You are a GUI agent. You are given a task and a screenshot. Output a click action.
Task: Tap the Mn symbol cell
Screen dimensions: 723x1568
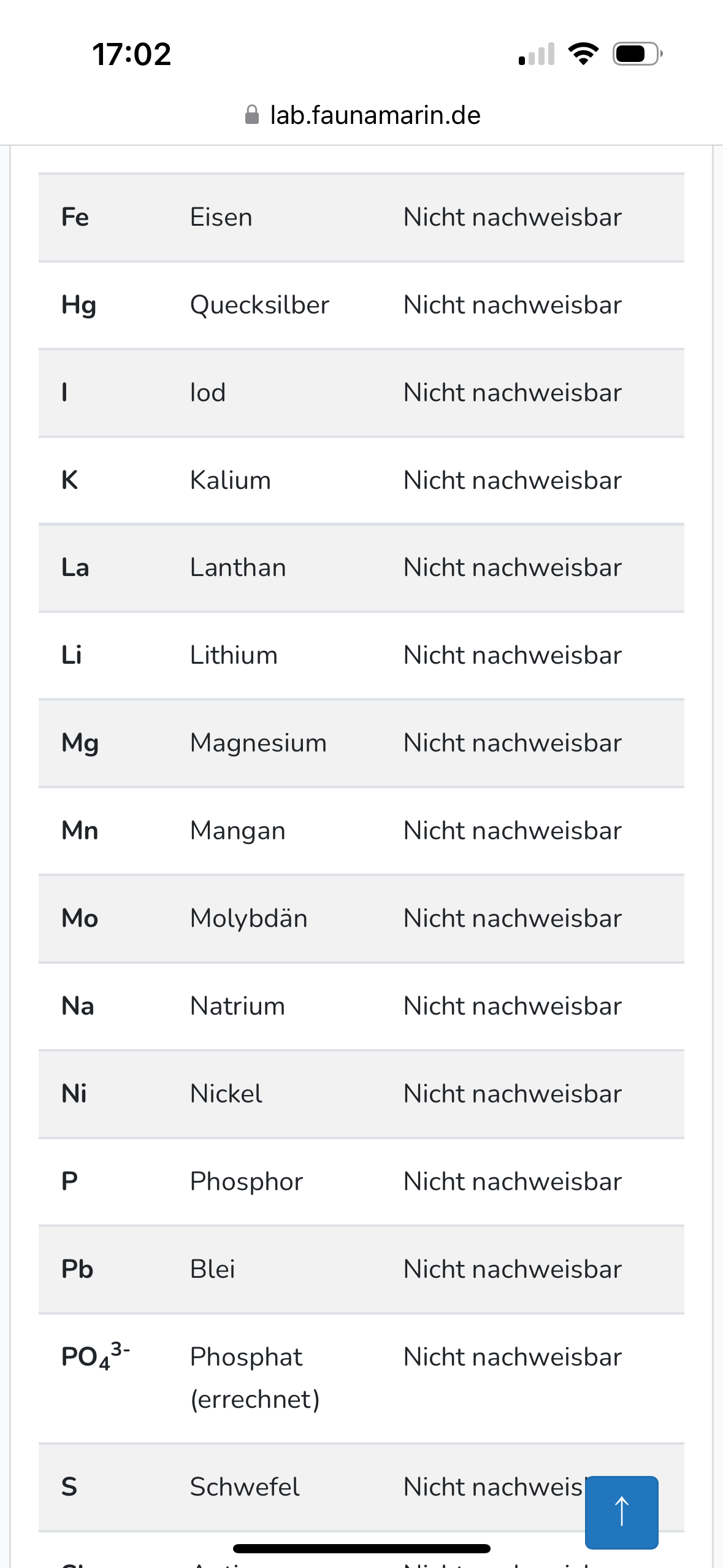[x=80, y=831]
